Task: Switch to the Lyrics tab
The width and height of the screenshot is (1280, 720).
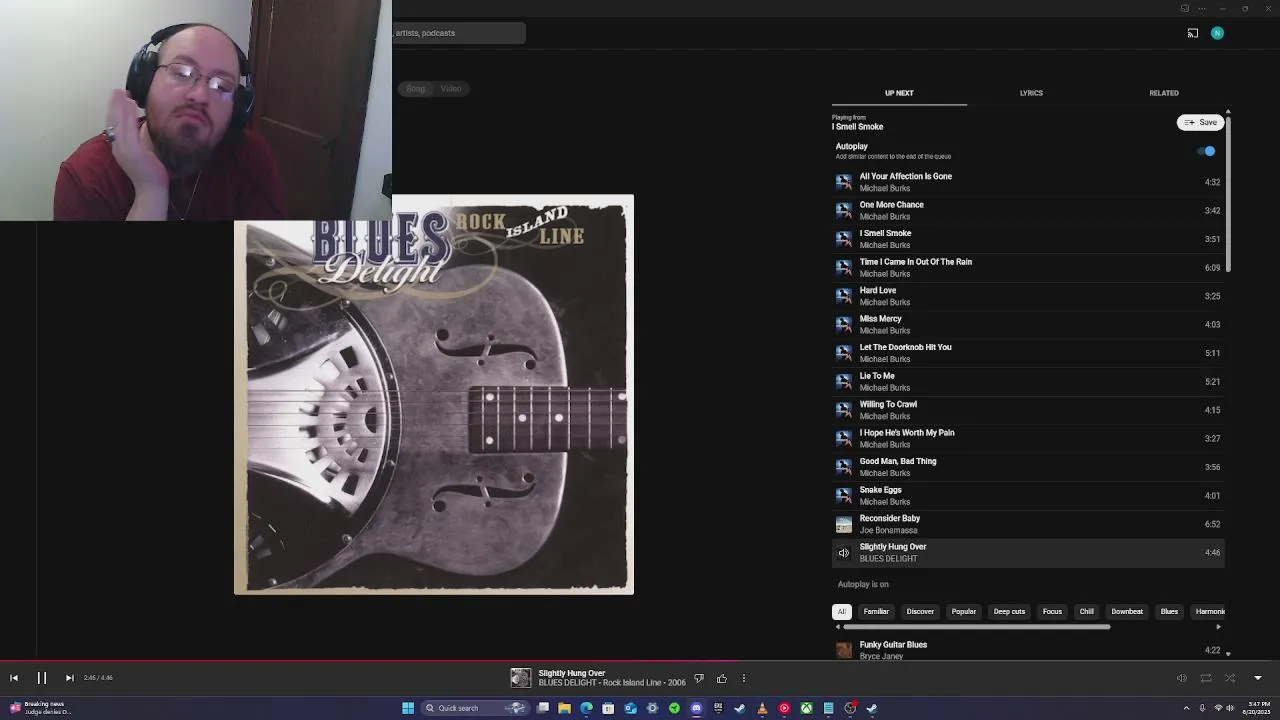Action: click(1031, 93)
